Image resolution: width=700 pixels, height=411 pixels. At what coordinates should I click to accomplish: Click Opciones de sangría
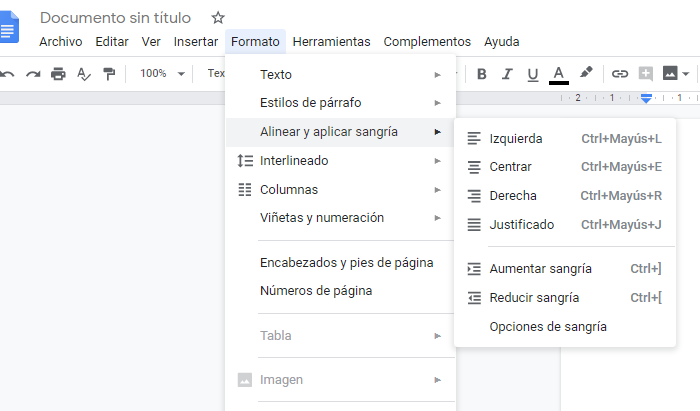[x=547, y=326]
